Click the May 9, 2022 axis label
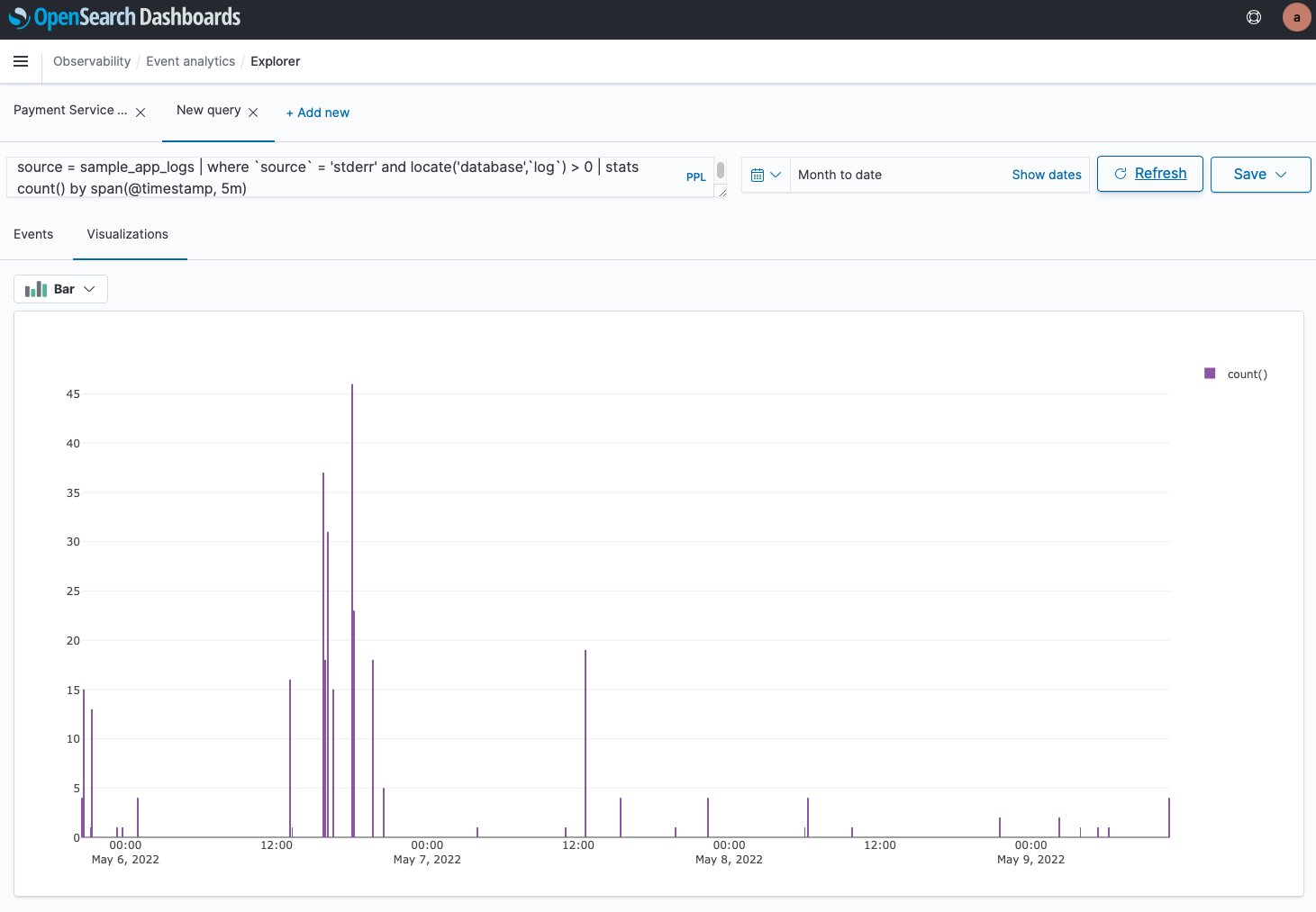 (1030, 860)
